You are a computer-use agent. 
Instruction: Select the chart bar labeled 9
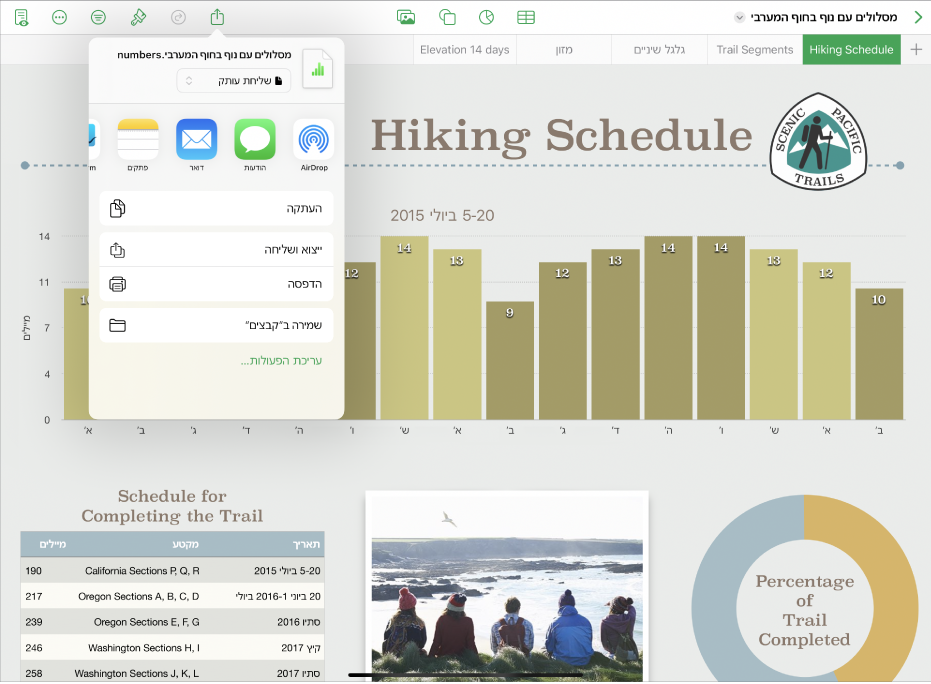[509, 360]
